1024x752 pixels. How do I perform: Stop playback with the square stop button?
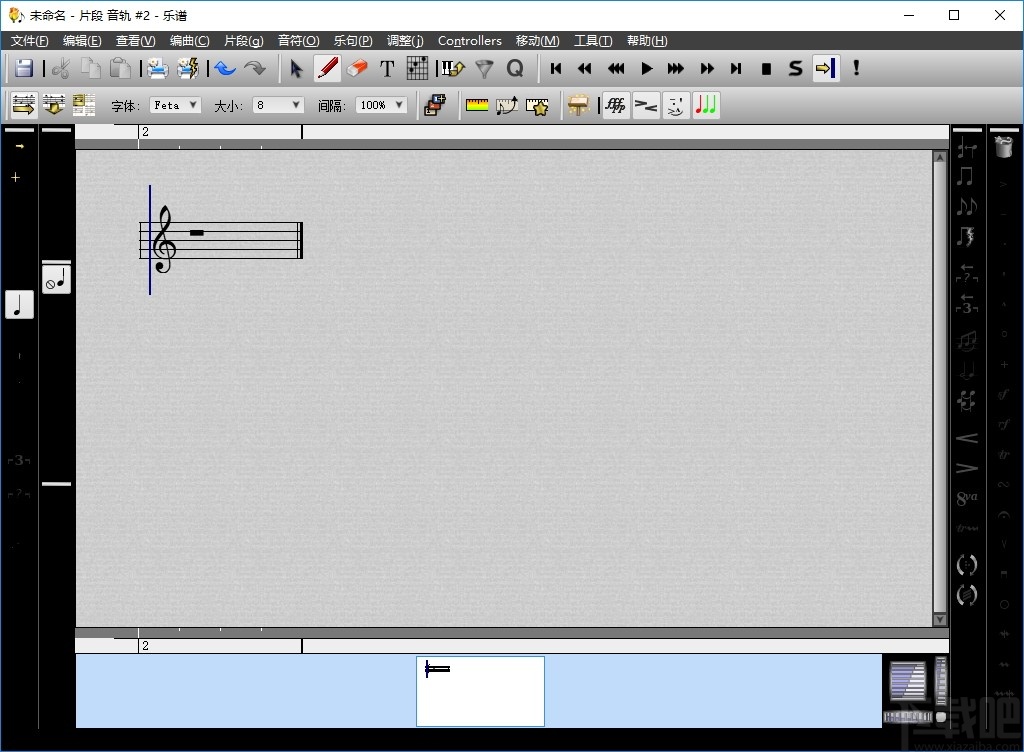click(766, 68)
